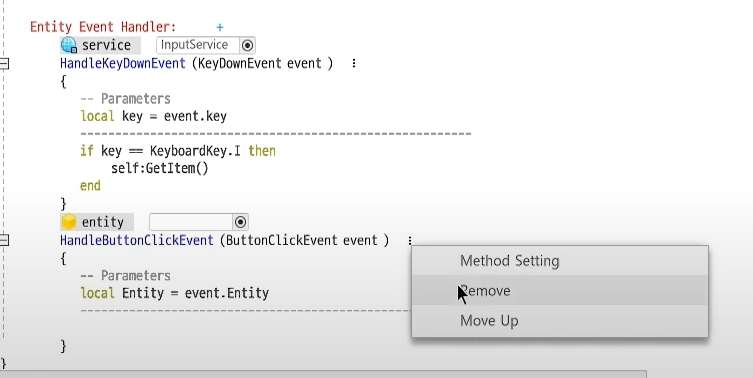Screen dimensions: 753x378
Task: Click the line 'if key == KeyboardKey.I then'
Action: (x=178, y=151)
